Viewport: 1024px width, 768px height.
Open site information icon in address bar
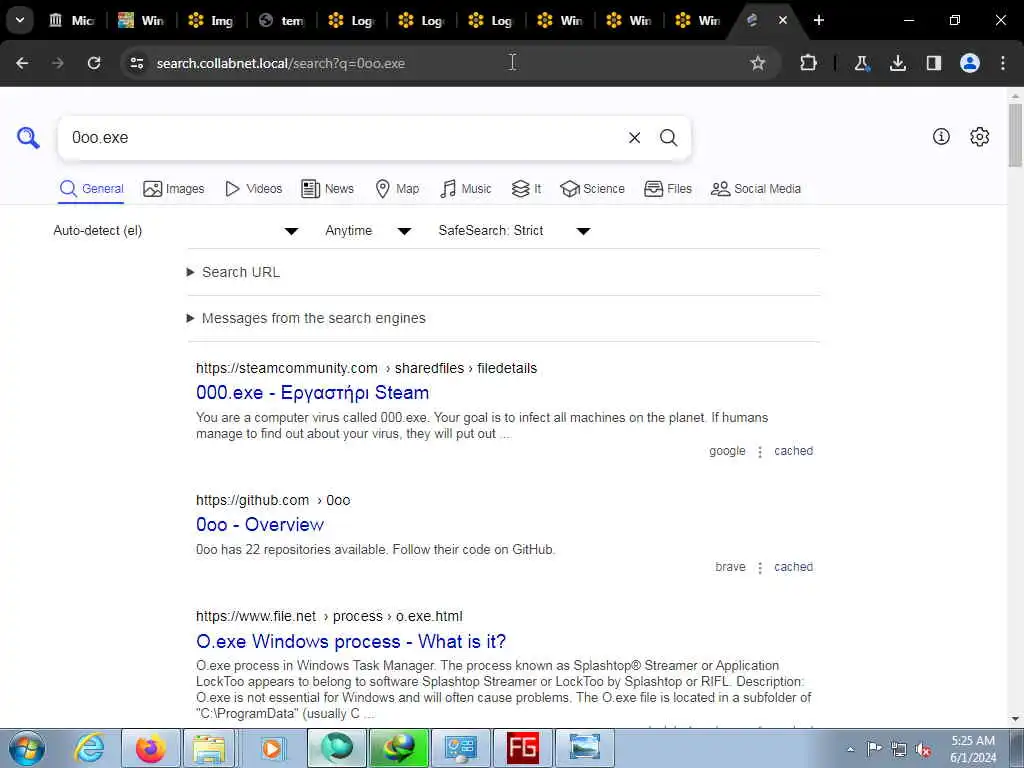point(136,63)
